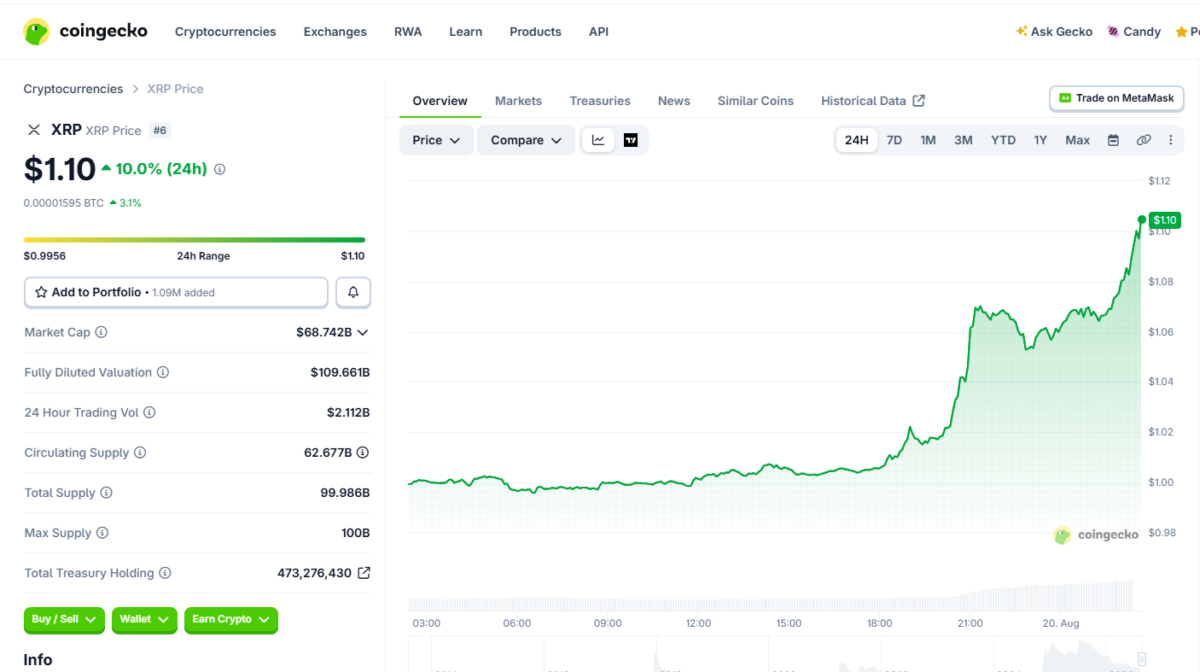Viewport: 1200px width, 672px height.
Task: Open Historical Data tab link
Action: 873,101
